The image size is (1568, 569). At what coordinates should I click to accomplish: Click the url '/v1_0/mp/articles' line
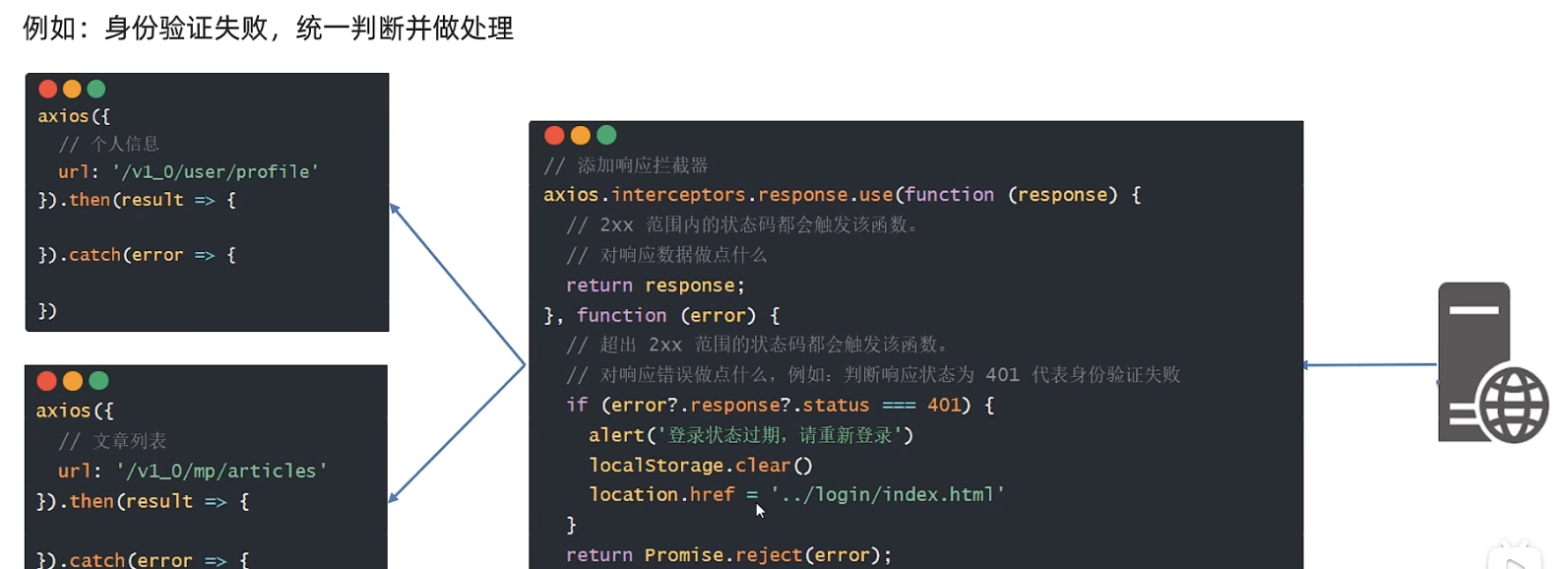coord(192,471)
